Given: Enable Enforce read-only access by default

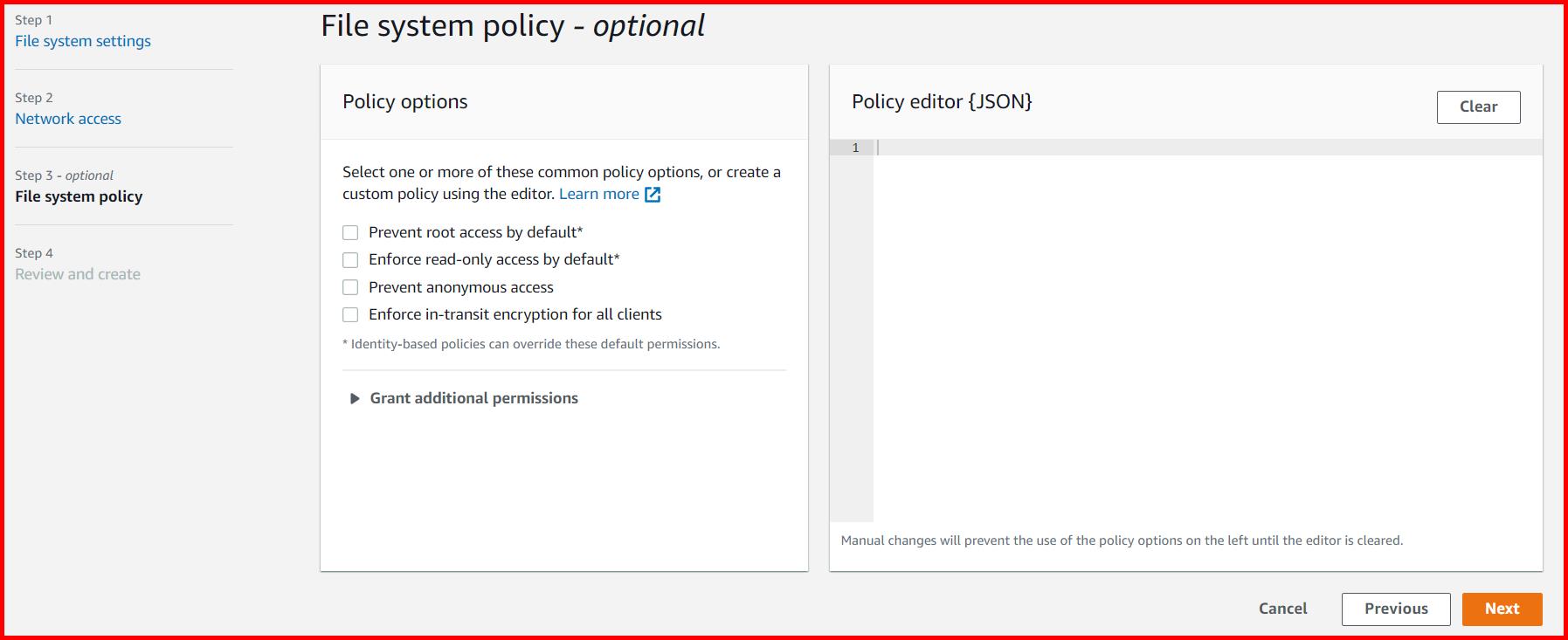Looking at the screenshot, I should pyautogui.click(x=350, y=259).
